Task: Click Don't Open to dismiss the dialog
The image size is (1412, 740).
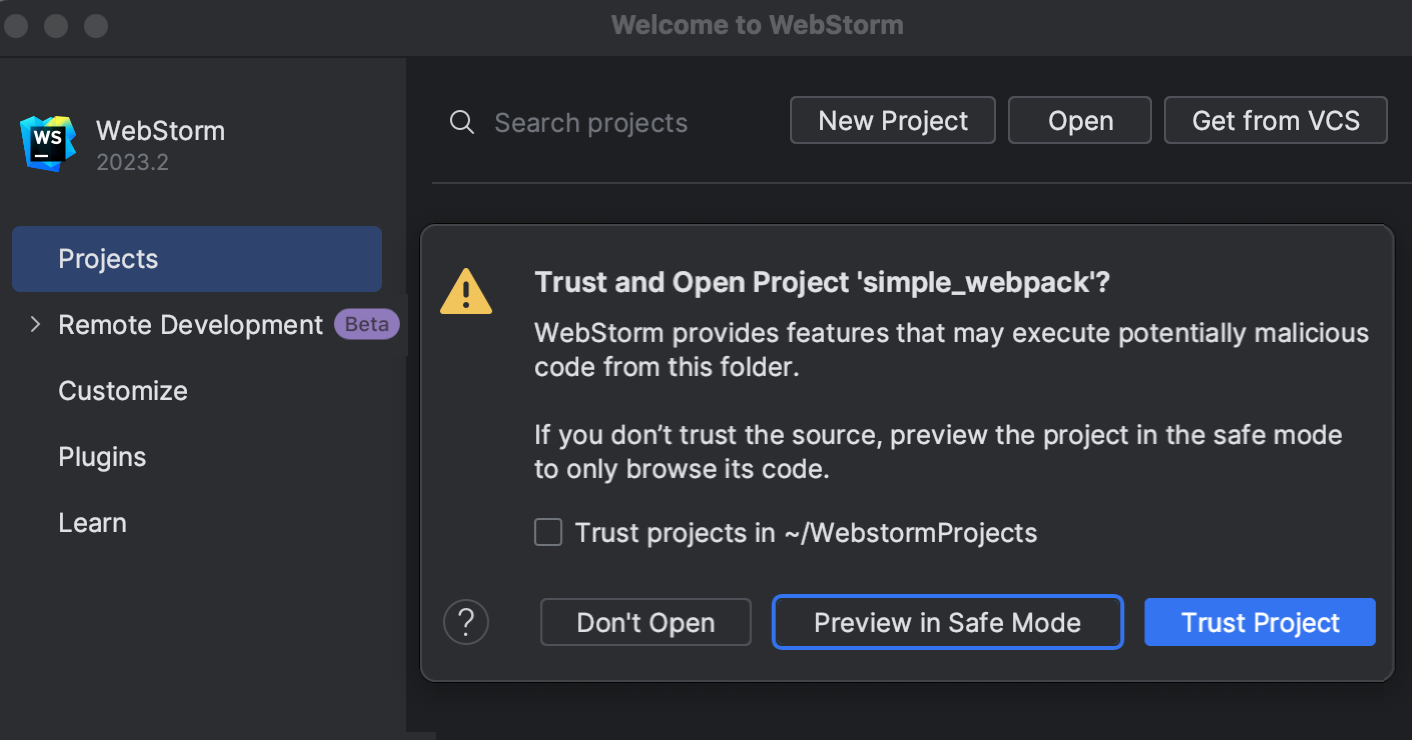Action: (645, 622)
